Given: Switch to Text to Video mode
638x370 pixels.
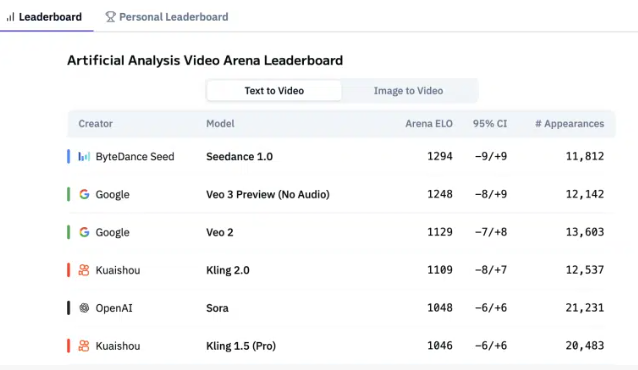Looking at the screenshot, I should 274,90.
